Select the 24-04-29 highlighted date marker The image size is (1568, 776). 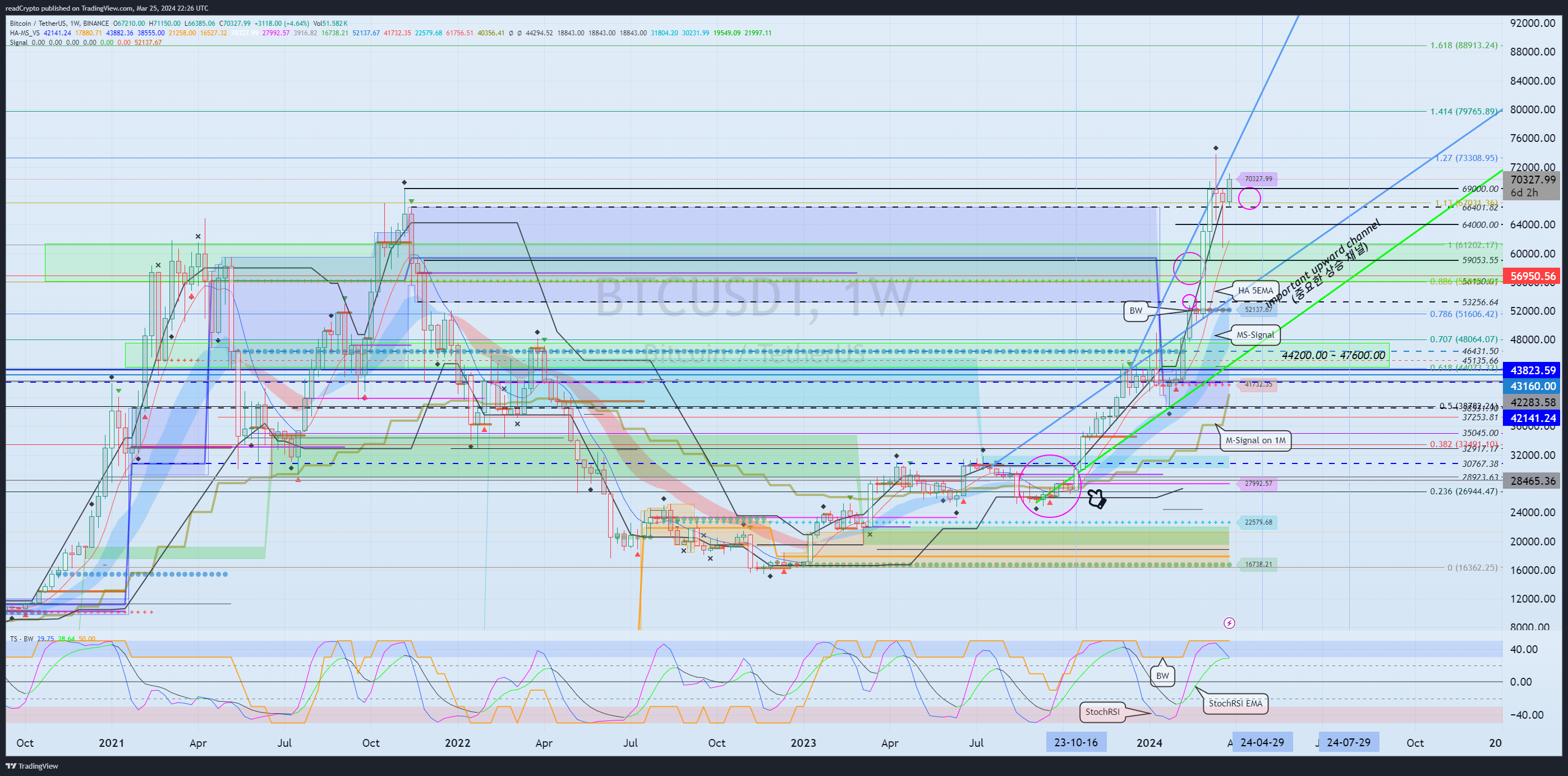coord(1262,742)
